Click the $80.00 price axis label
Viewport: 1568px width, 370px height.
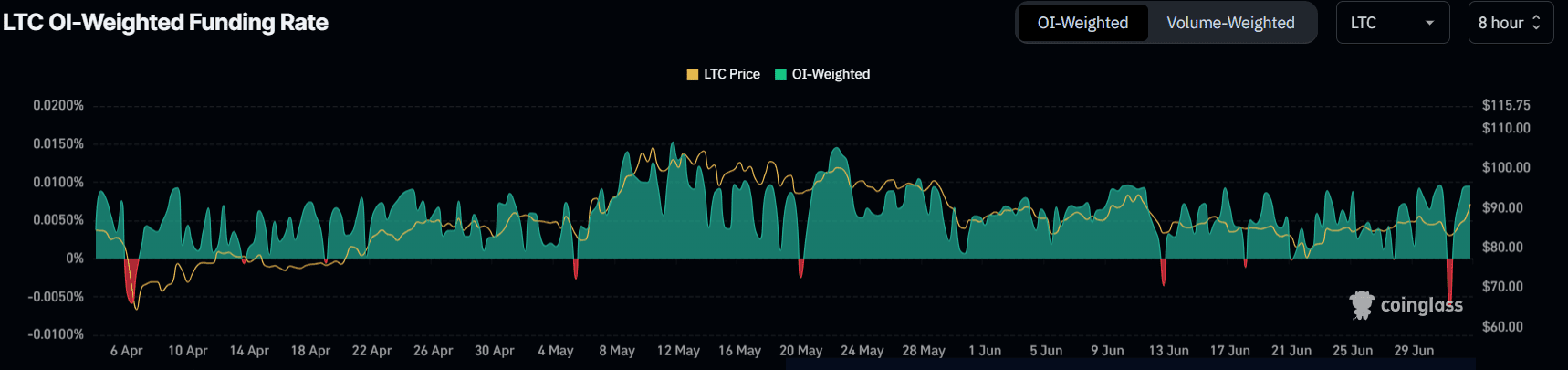click(1502, 247)
